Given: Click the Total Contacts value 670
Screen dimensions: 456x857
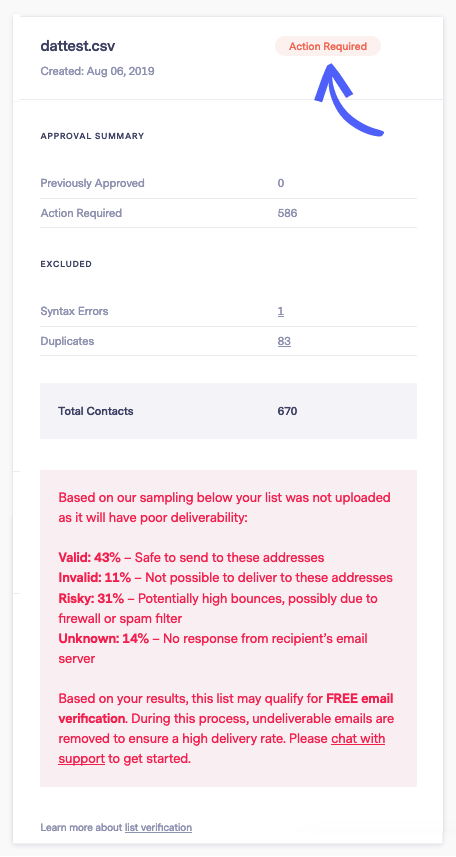Looking at the screenshot, I should 287,411.
